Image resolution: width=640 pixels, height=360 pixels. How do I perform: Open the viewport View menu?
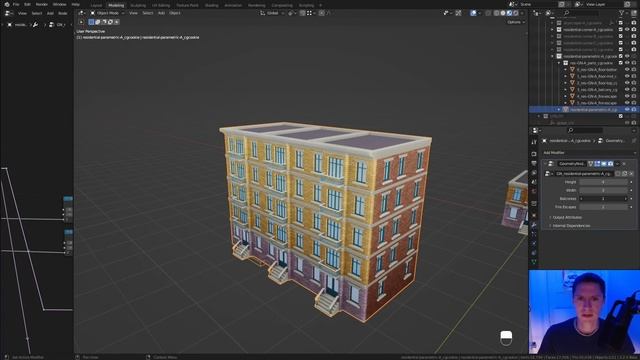point(133,13)
